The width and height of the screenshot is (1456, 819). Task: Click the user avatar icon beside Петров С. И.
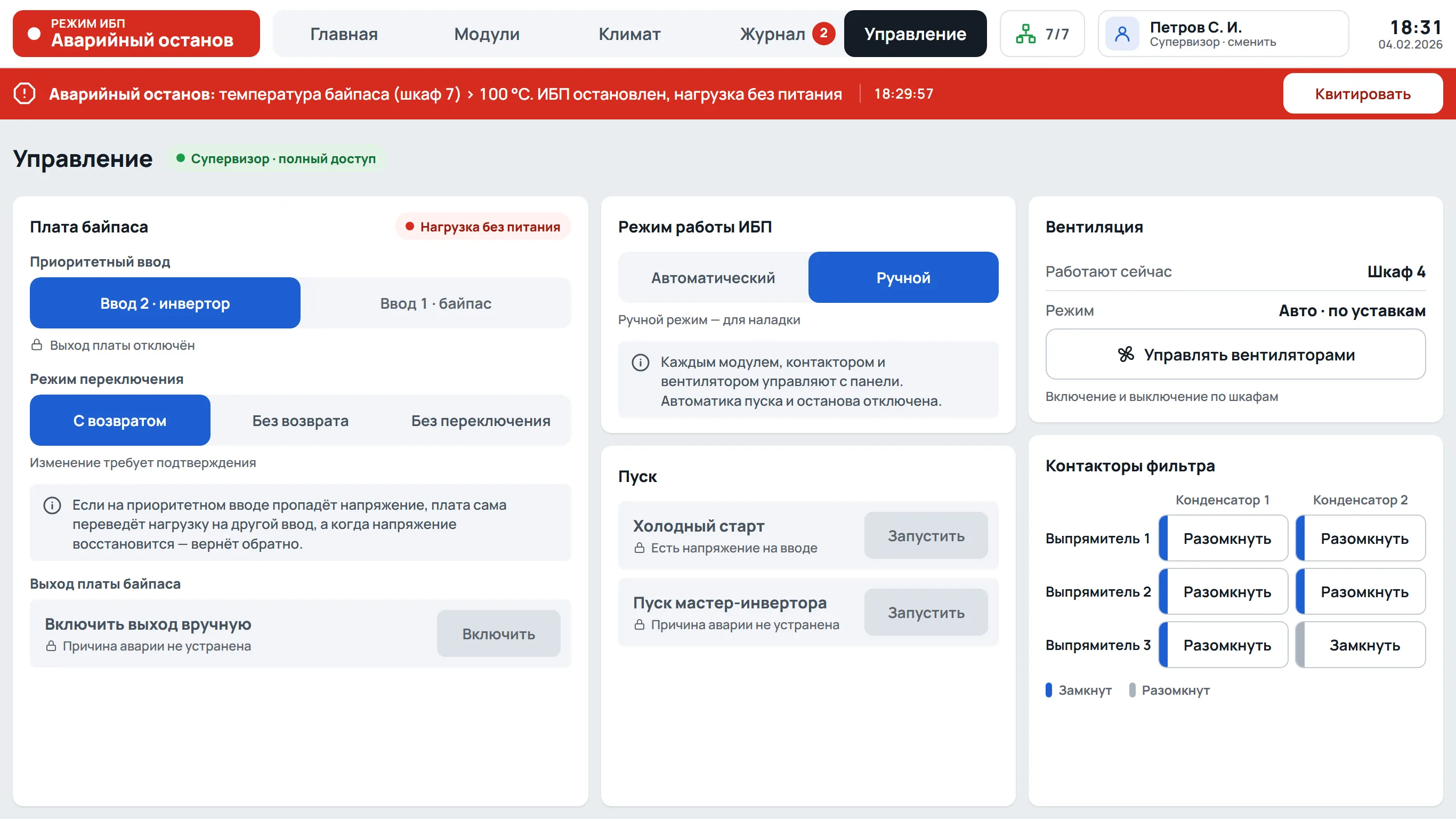[x=1122, y=34]
